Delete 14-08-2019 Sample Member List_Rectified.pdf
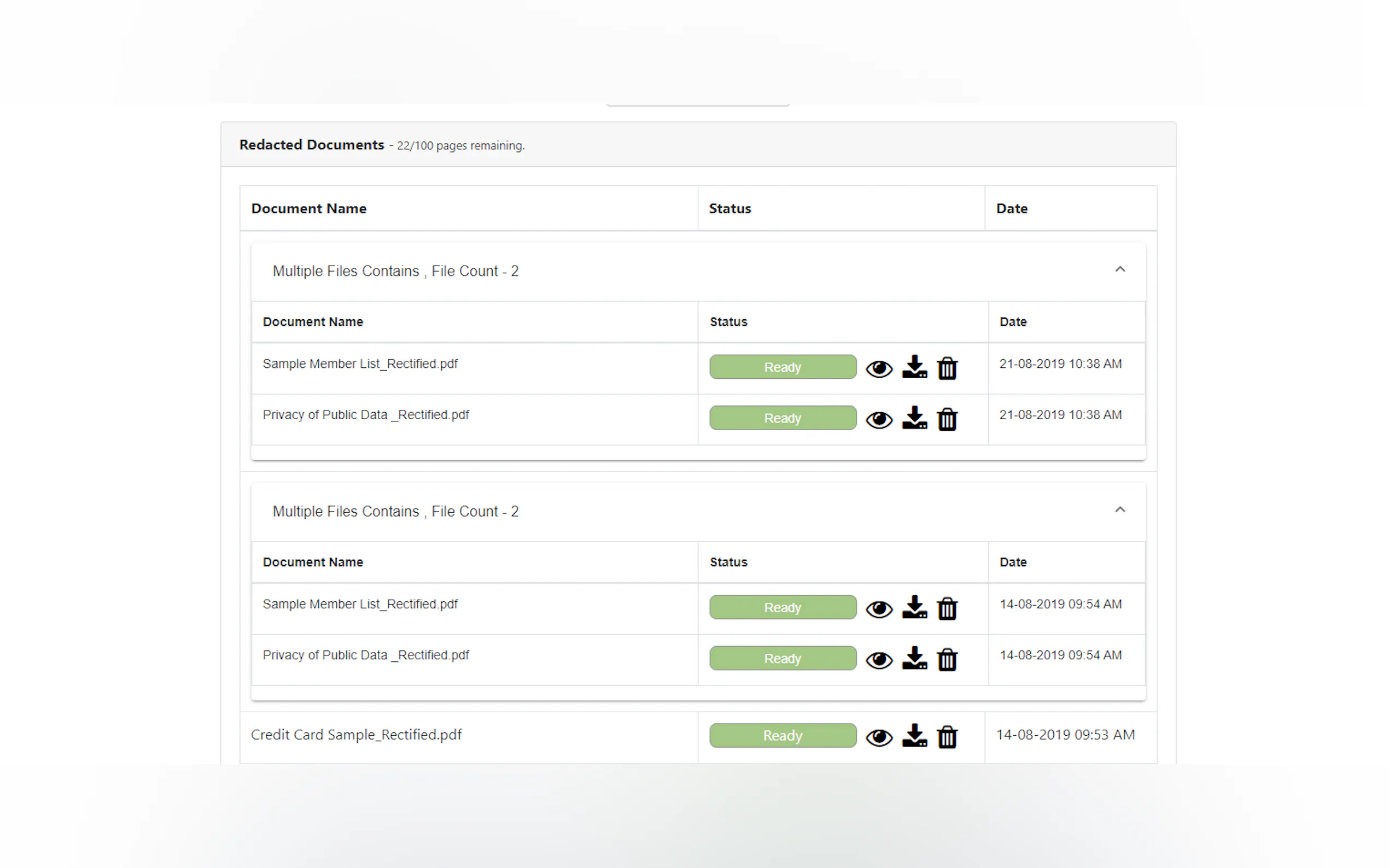Viewport: 1389px width, 868px height. coord(947,608)
